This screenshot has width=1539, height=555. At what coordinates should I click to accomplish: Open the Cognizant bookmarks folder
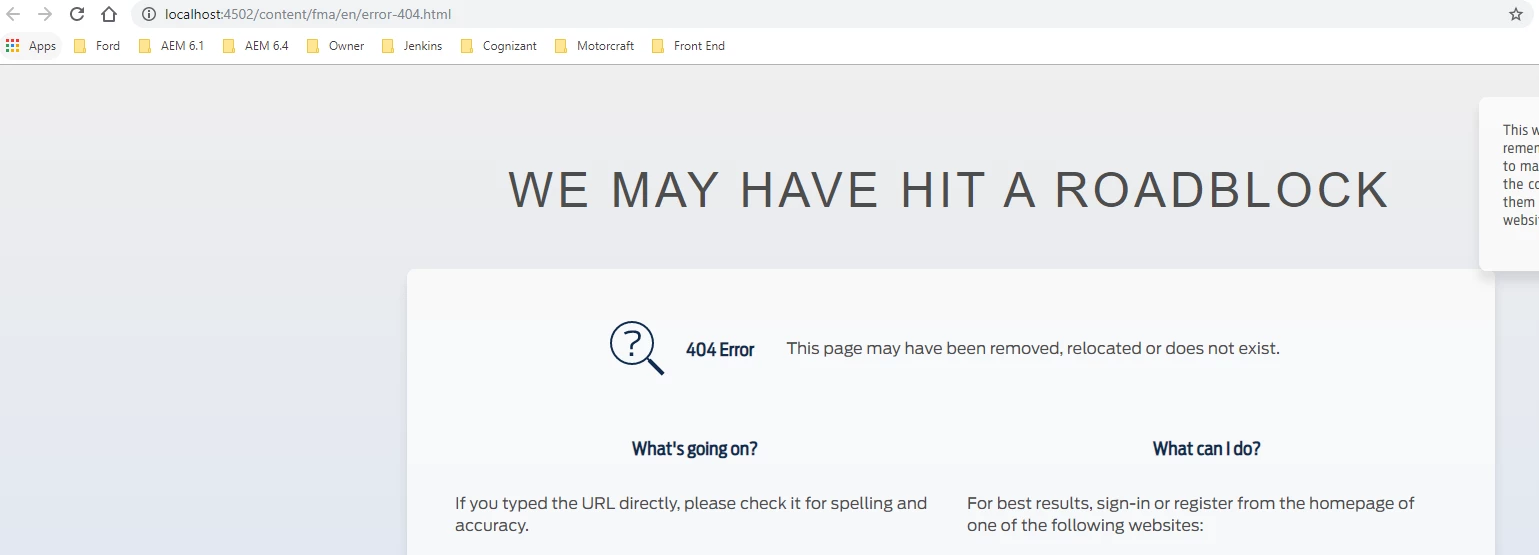(x=498, y=46)
